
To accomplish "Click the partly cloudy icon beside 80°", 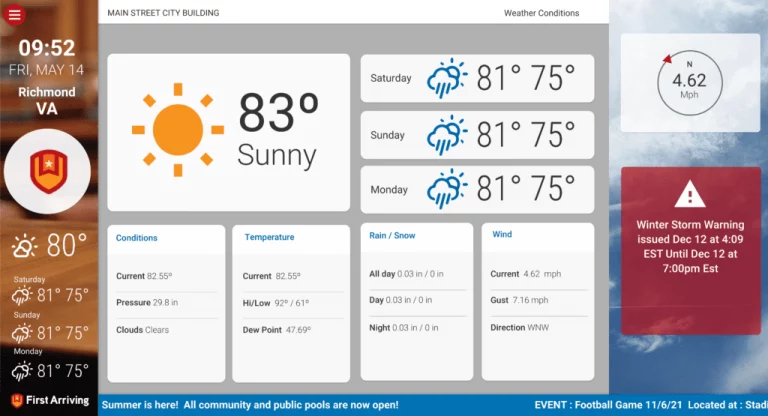I will tap(26, 246).
